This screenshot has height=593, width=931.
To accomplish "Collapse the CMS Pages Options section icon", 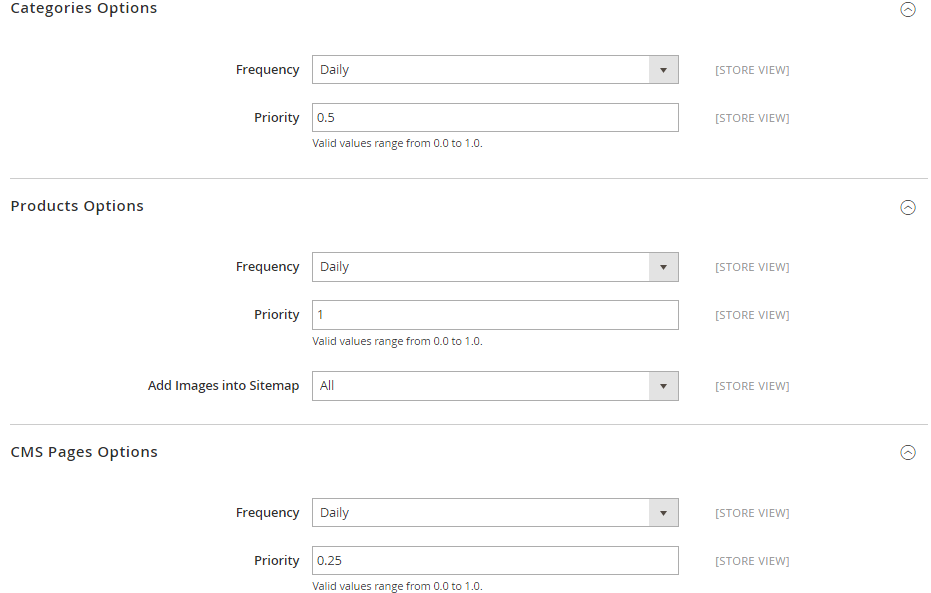I will coord(908,453).
